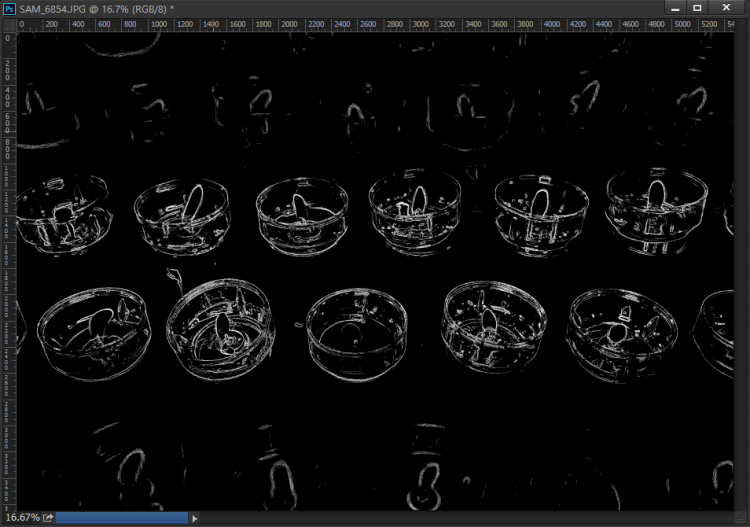Click the share/export icon beside zoom percentage
The image size is (750, 527).
[48, 517]
